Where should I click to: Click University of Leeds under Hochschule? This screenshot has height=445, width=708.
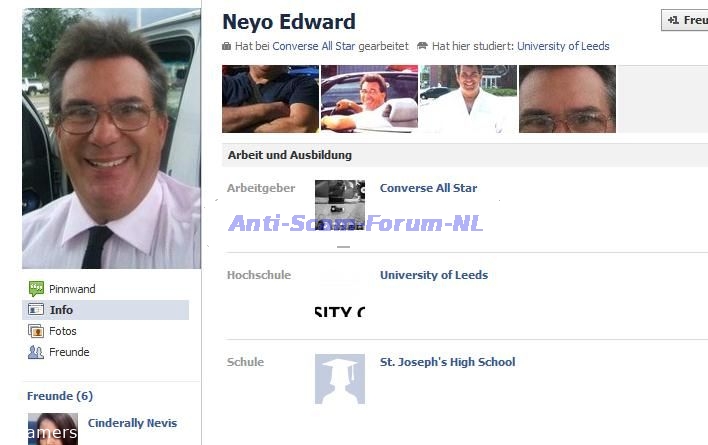pos(434,275)
